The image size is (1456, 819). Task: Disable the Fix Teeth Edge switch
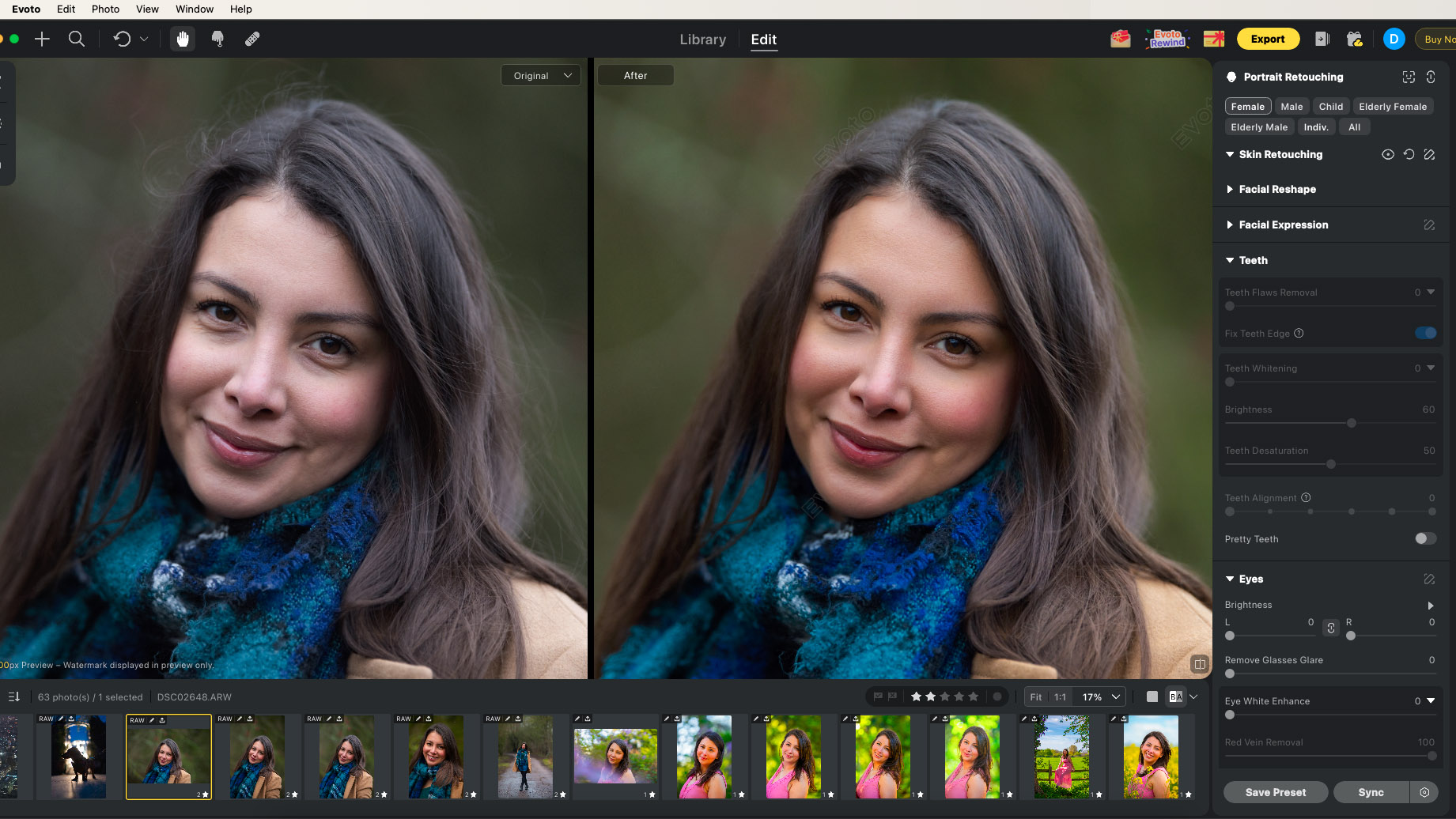click(1425, 333)
